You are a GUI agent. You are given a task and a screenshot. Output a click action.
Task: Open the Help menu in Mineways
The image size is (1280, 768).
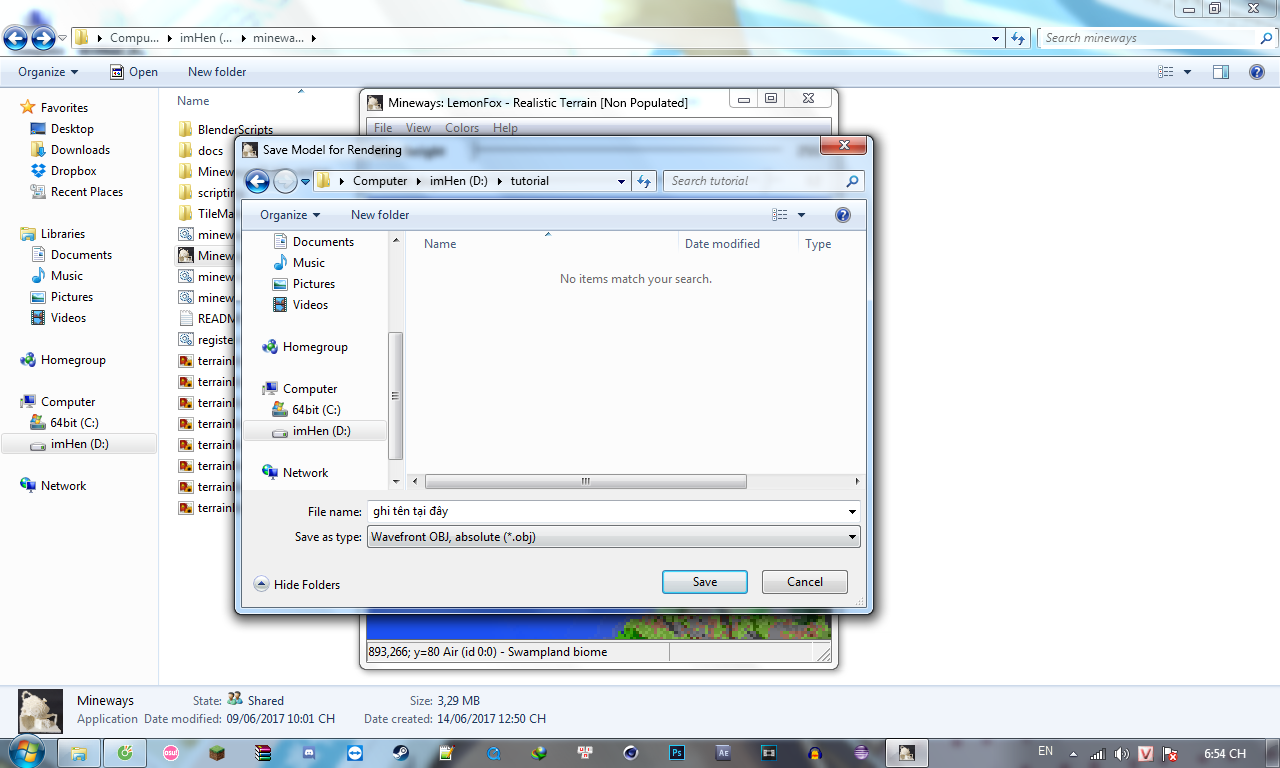[505, 128]
